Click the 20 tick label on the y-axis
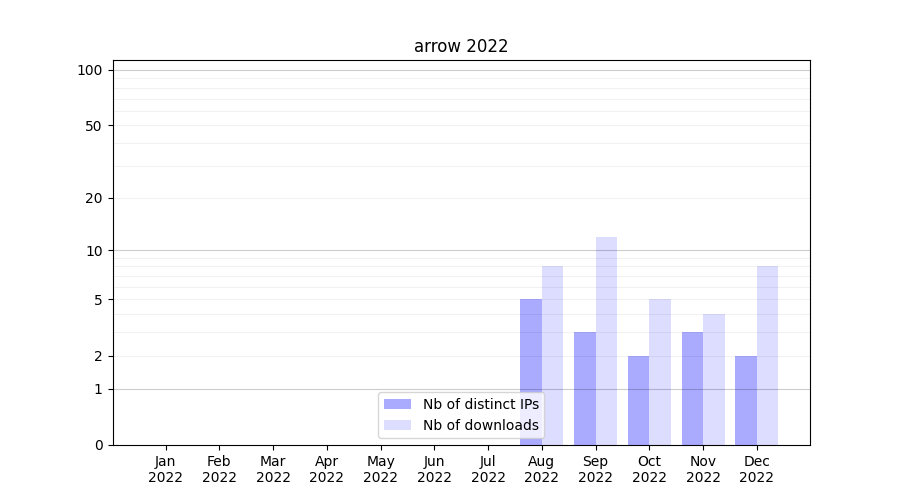This screenshot has width=900, height=500. click(94, 198)
